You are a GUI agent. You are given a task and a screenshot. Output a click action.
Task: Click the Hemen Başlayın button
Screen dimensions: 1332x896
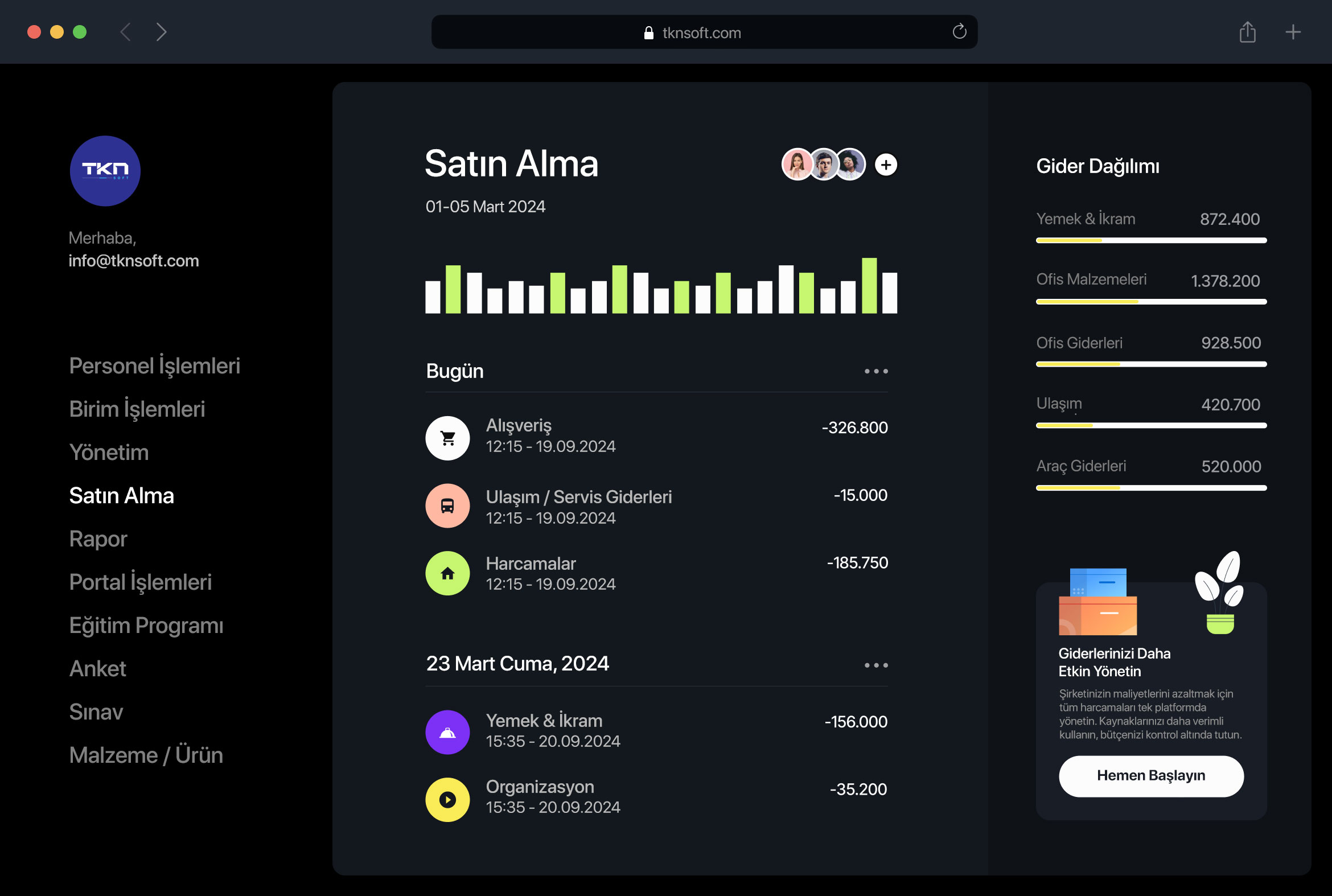click(1151, 775)
